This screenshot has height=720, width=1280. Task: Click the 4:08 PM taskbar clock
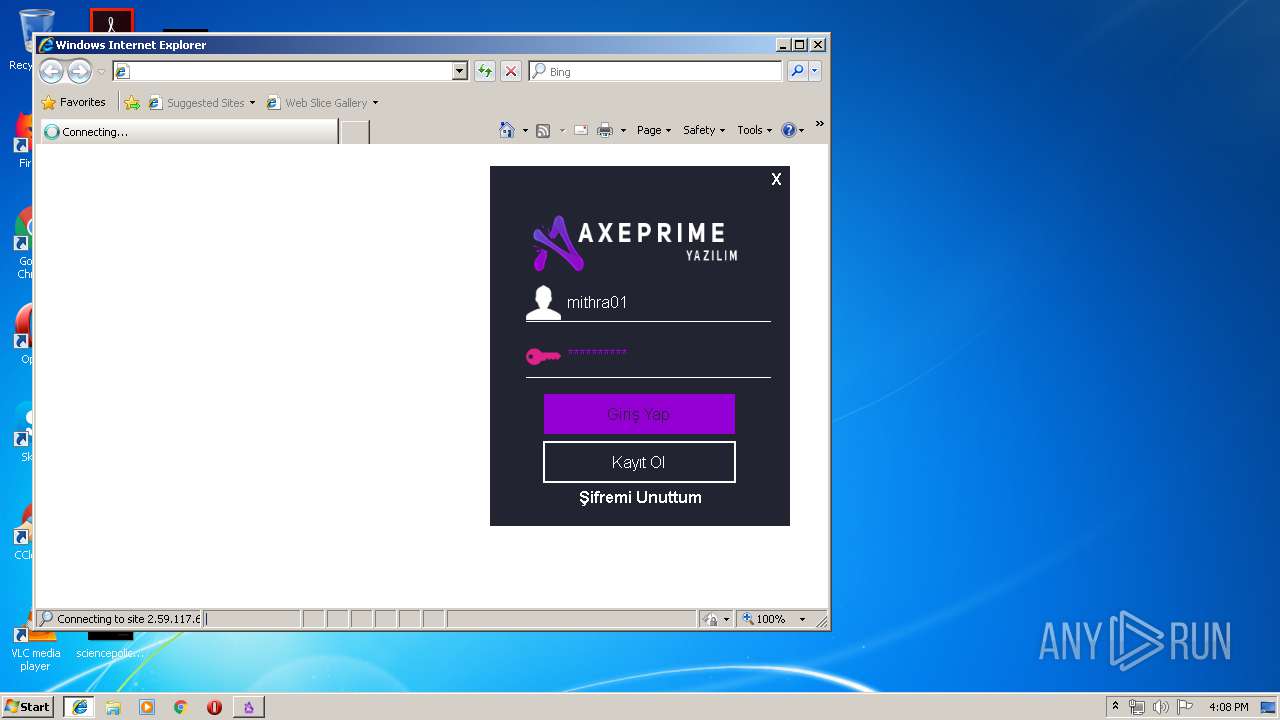[x=1228, y=707]
